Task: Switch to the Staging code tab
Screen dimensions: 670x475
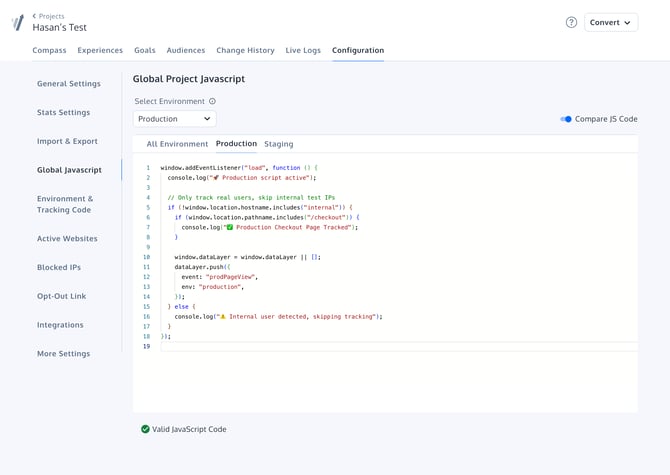Action: [279, 144]
